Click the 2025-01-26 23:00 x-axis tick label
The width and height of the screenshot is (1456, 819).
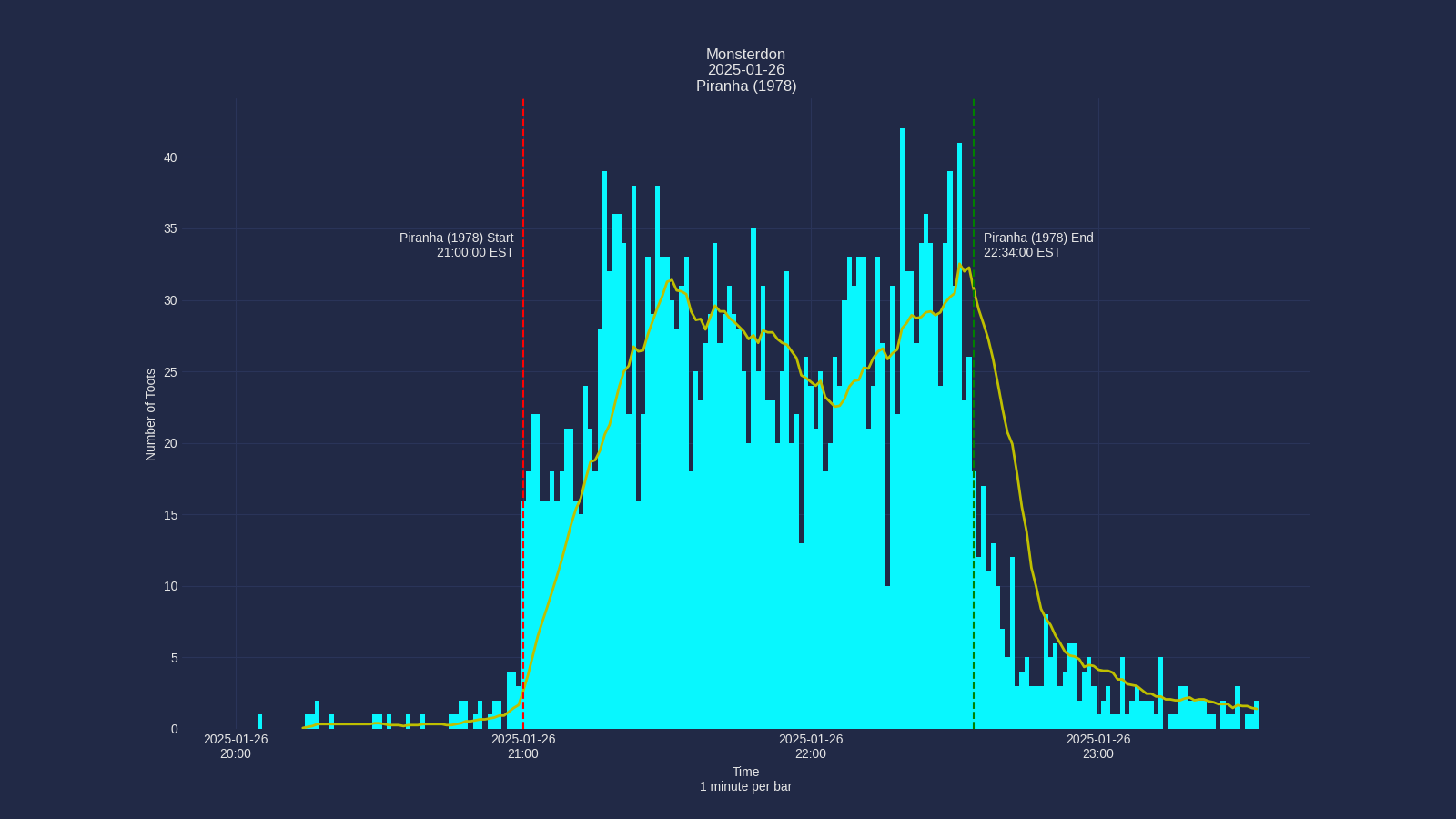click(1099, 746)
